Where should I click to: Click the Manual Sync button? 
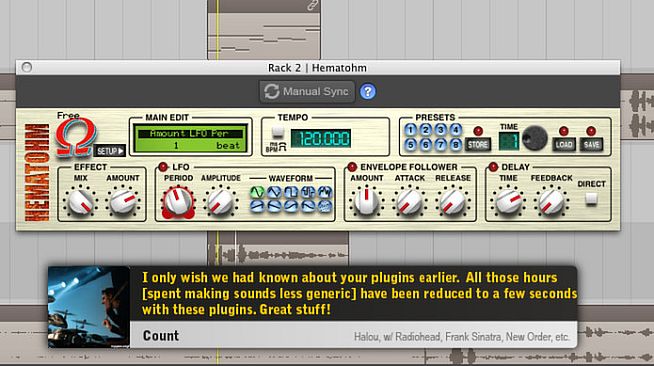click(x=307, y=91)
